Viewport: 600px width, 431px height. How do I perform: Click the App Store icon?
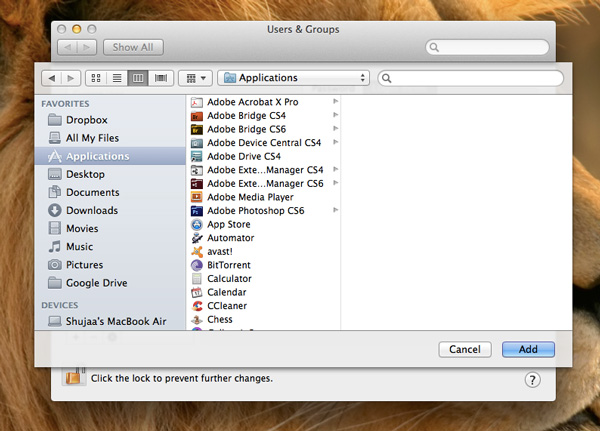click(x=197, y=225)
